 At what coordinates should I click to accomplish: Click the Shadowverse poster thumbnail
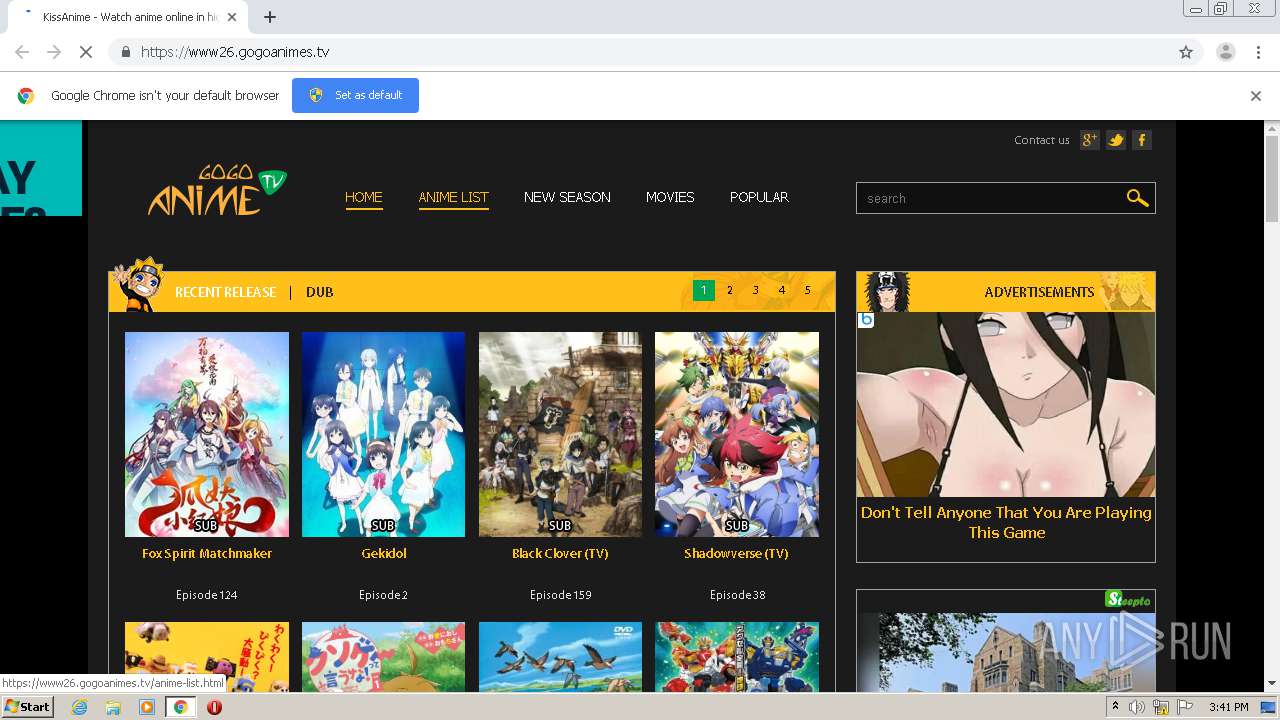point(737,434)
